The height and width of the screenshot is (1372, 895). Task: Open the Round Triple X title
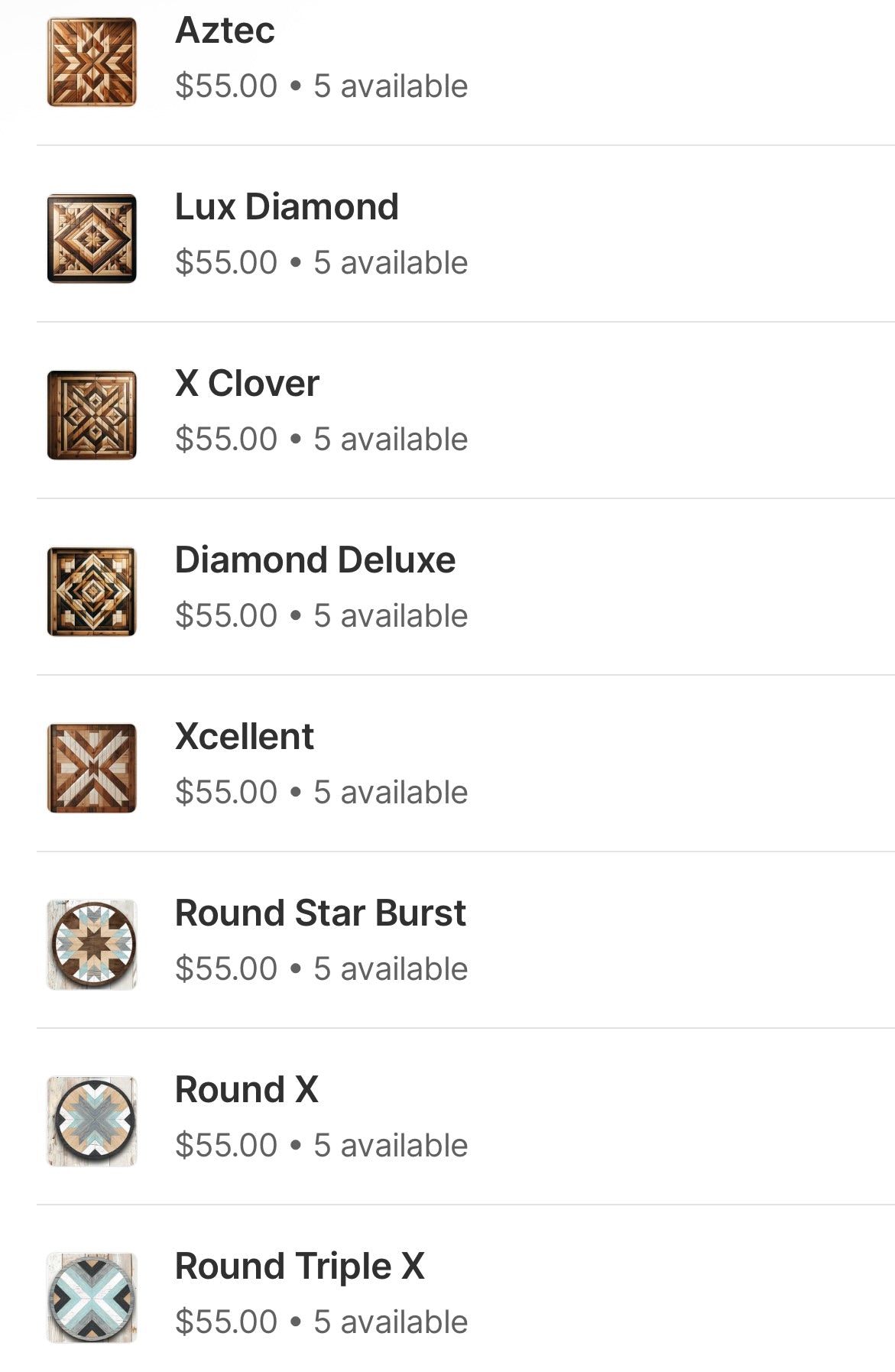pyautogui.click(x=299, y=1267)
